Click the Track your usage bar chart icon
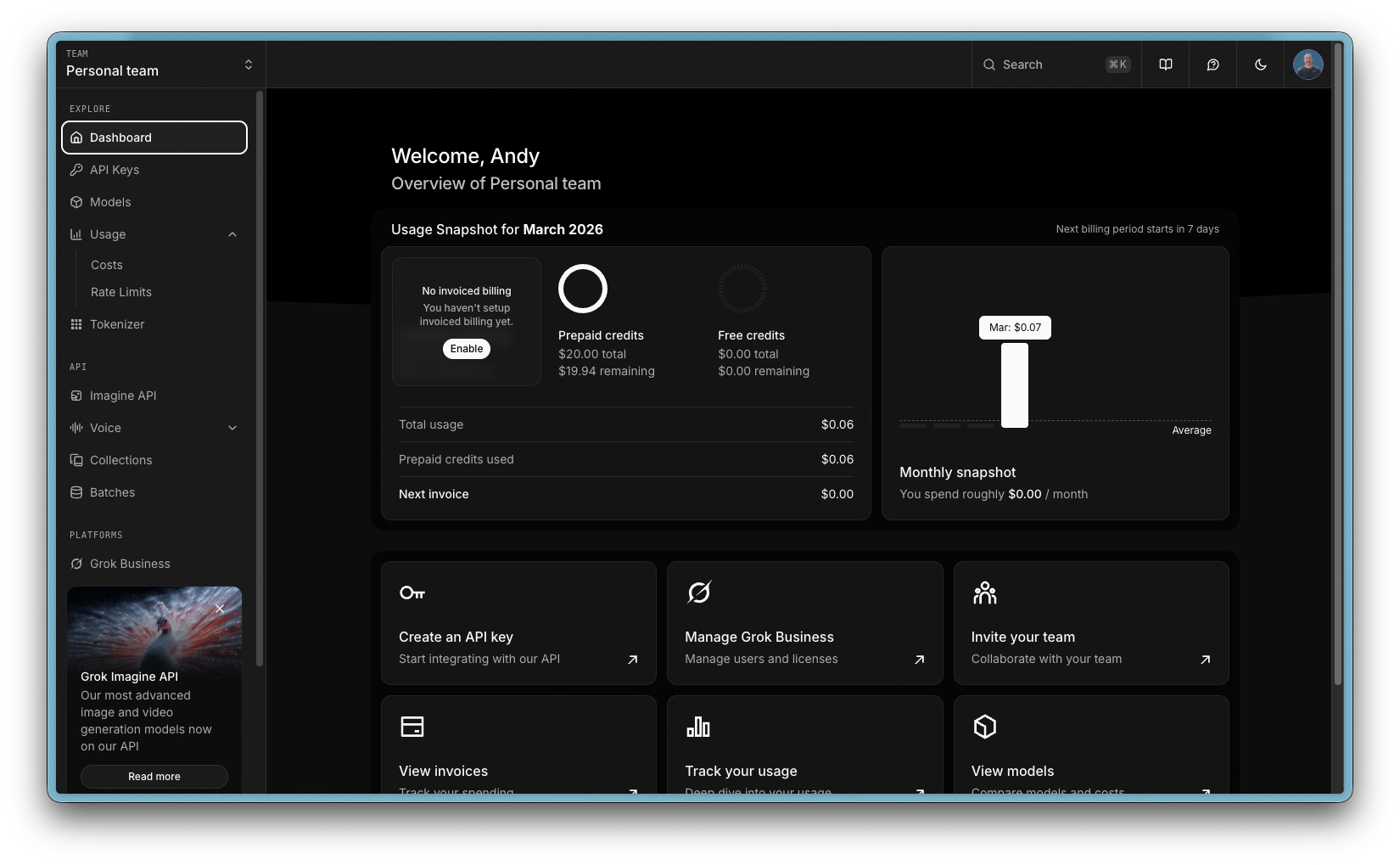Screen dimensions: 1400x865 (698, 727)
